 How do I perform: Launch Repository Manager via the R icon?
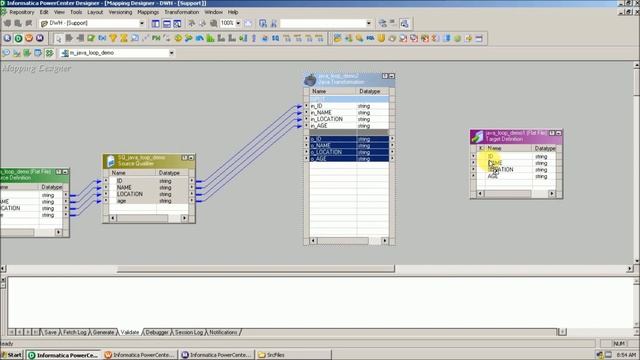[x=7, y=38]
